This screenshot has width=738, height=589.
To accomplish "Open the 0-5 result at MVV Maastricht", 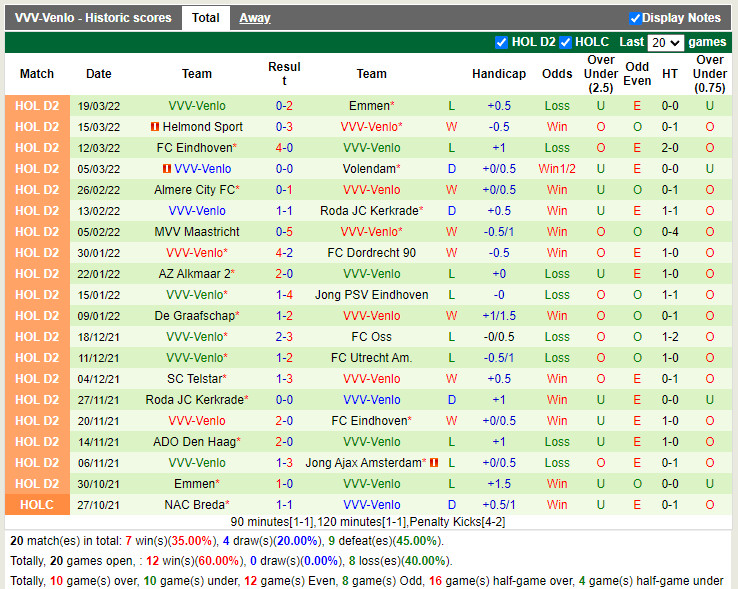I will tap(284, 232).
